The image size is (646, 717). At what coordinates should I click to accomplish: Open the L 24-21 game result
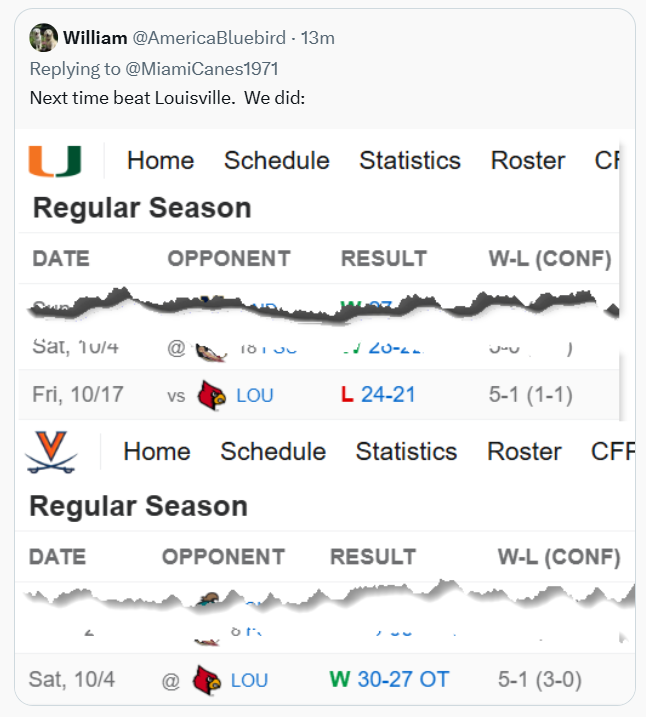378,395
